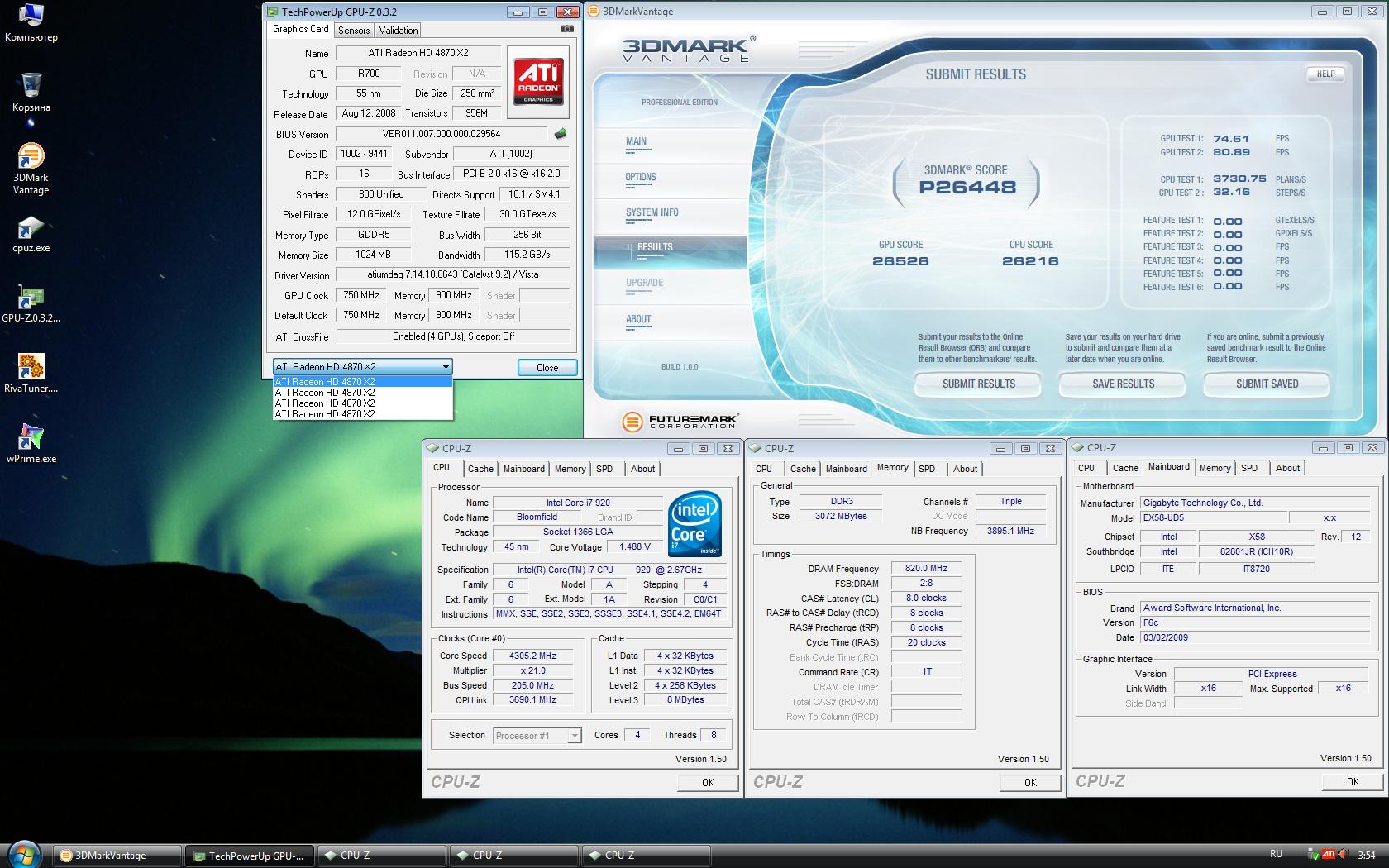Open the GPU selection dropdown in GPU-Z
Screen dimensions: 1389x868
pos(362,367)
